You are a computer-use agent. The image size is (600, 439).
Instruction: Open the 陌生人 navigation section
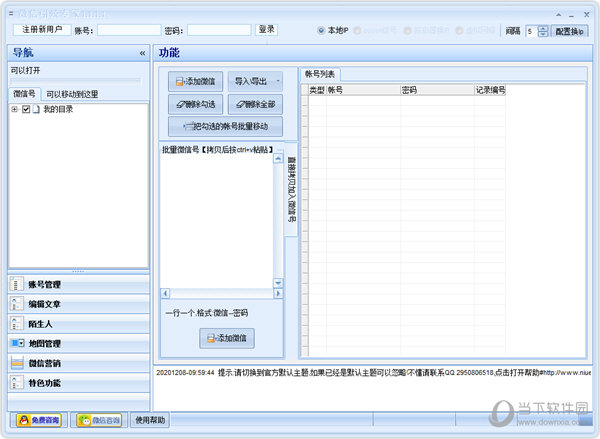78,324
